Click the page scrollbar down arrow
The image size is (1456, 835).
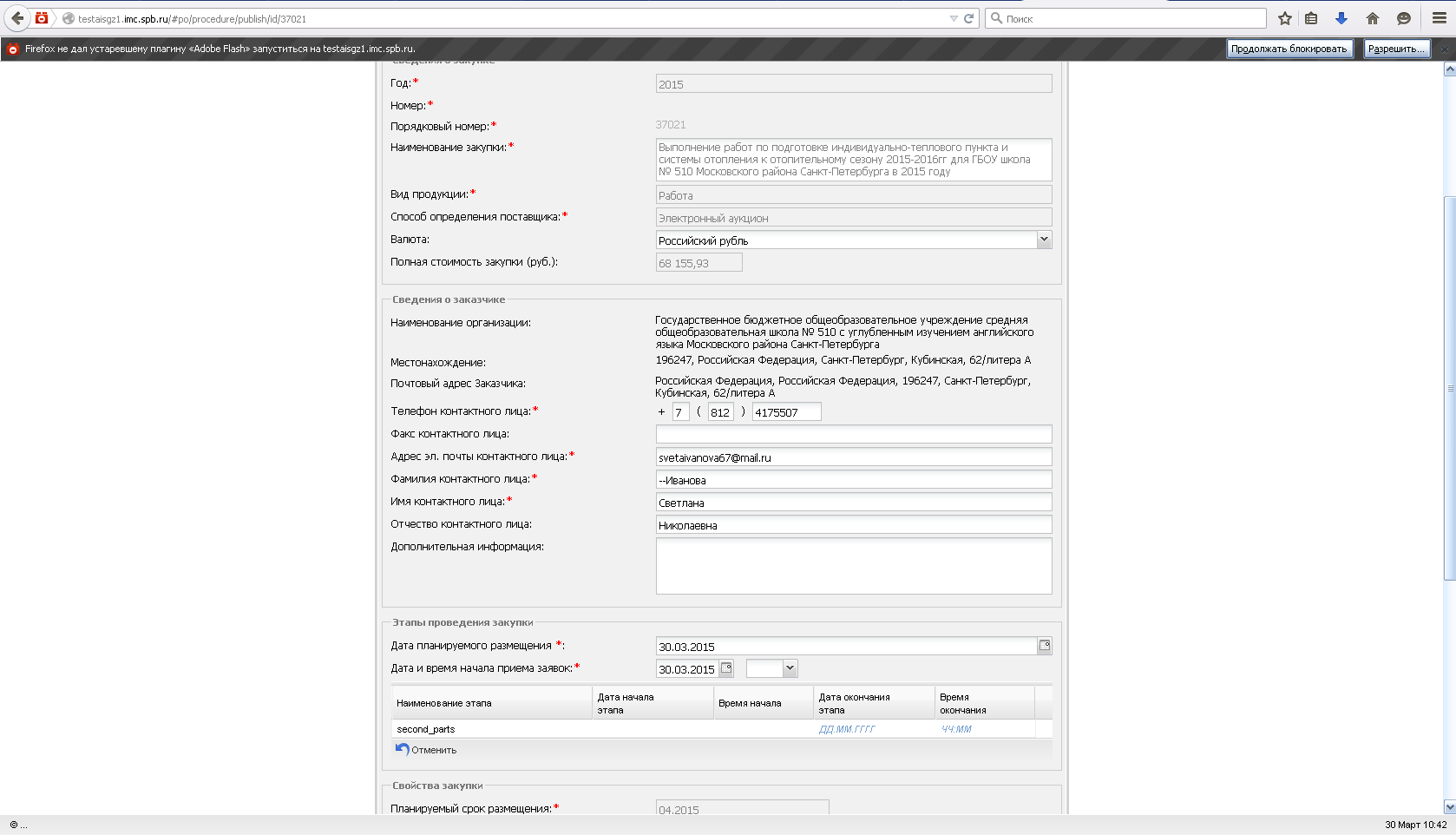pyautogui.click(x=1449, y=806)
